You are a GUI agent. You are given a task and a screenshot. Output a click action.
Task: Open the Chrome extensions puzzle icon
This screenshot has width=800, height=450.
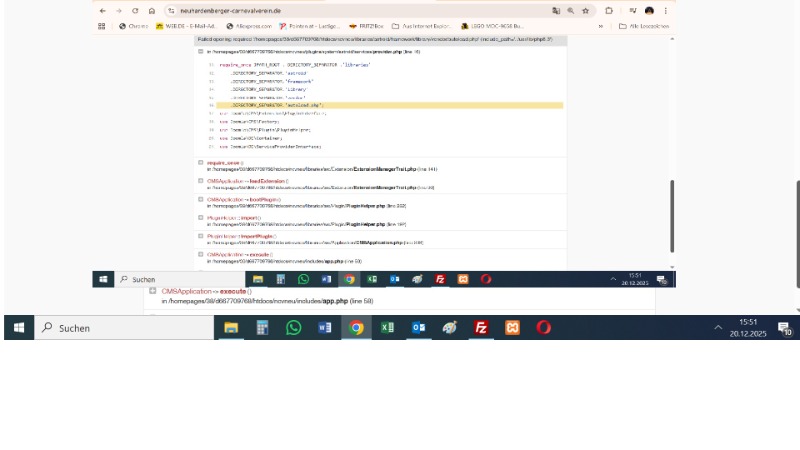609,10
